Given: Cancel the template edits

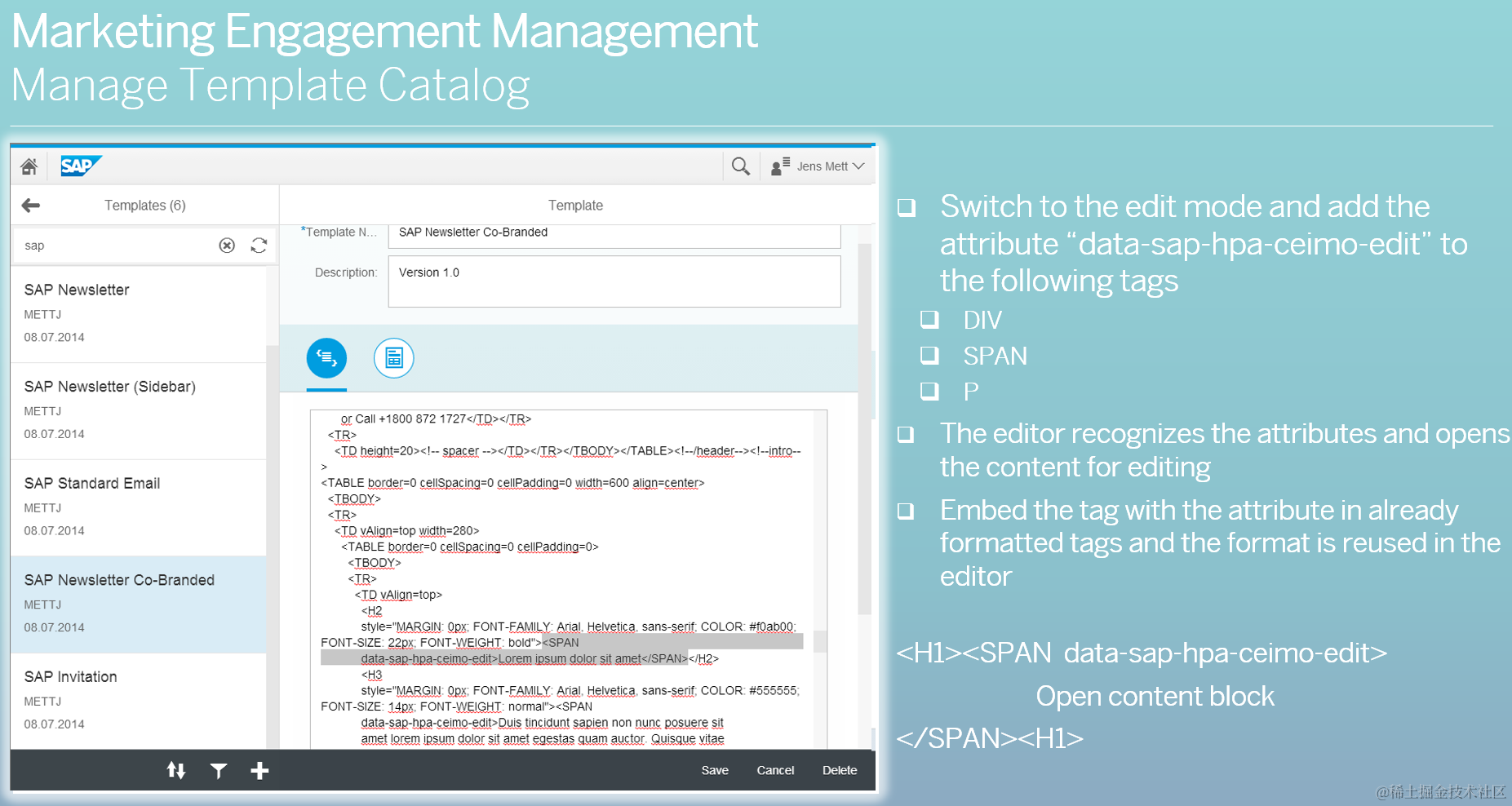Looking at the screenshot, I should point(774,769).
